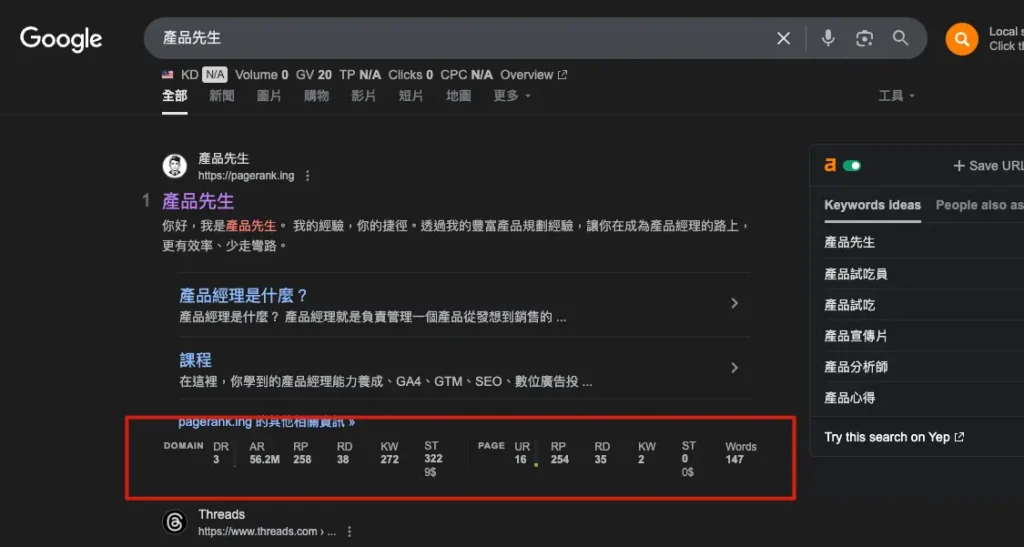The height and width of the screenshot is (547, 1024).
Task: Select the People also ask tab
Action: point(980,205)
